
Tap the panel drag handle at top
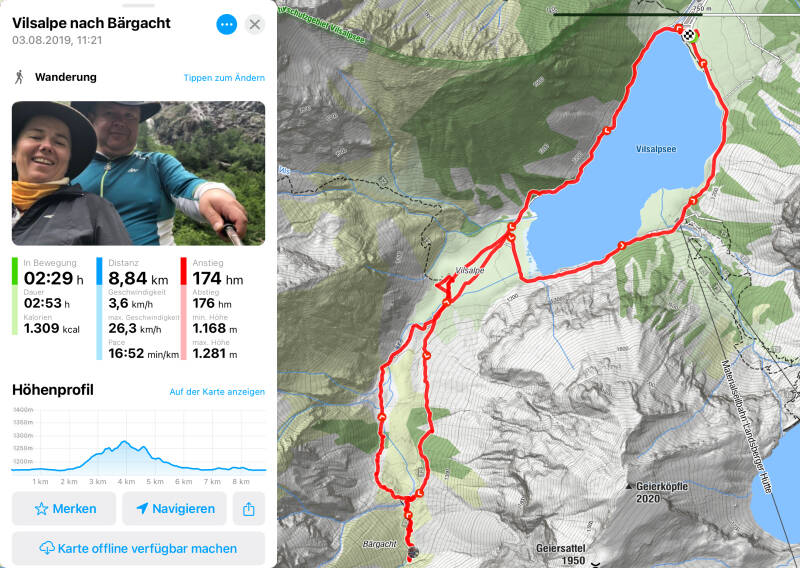[x=138, y=5]
